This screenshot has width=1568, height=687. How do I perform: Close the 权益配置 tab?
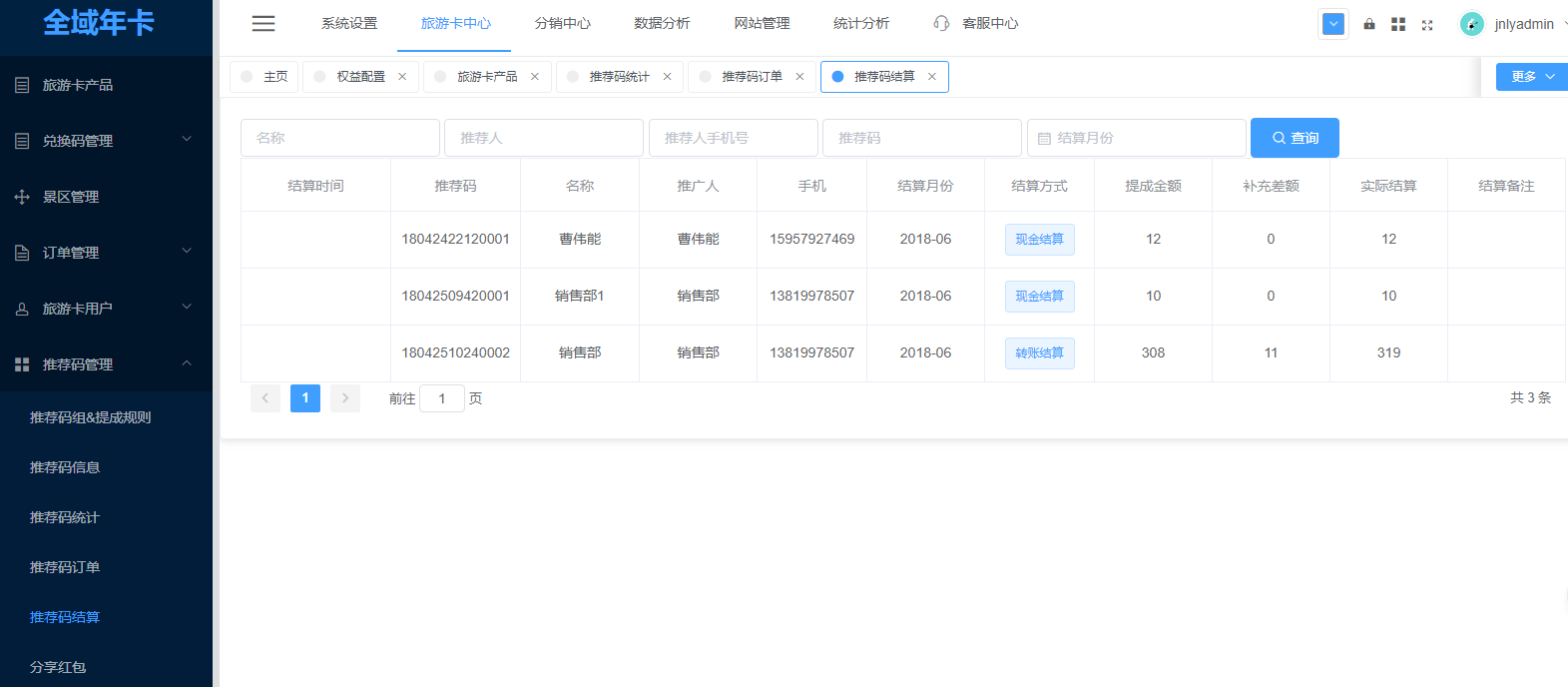[x=402, y=77]
